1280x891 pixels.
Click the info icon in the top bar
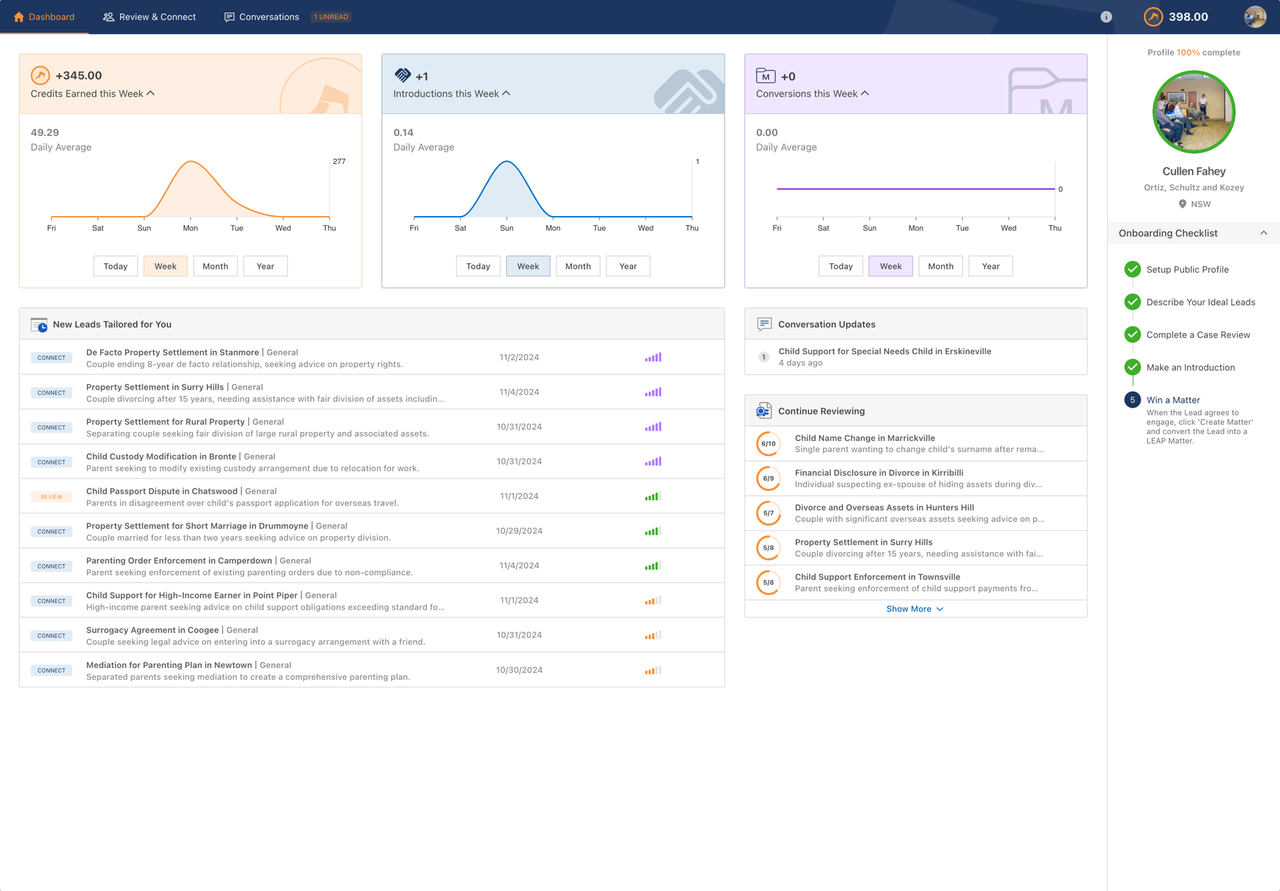(x=1106, y=17)
